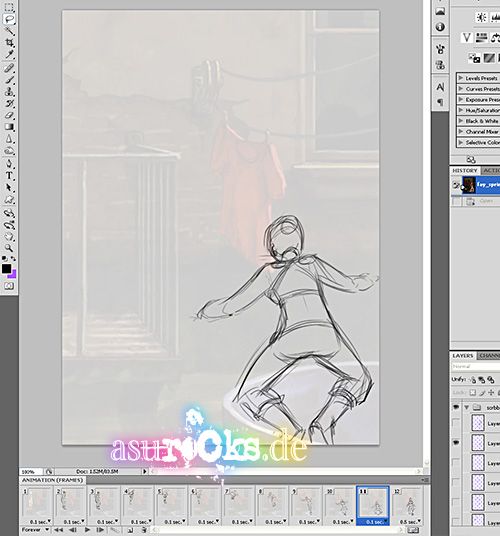Expand Black & White presets
Viewport: 500px width, 536px height.
coord(460,121)
